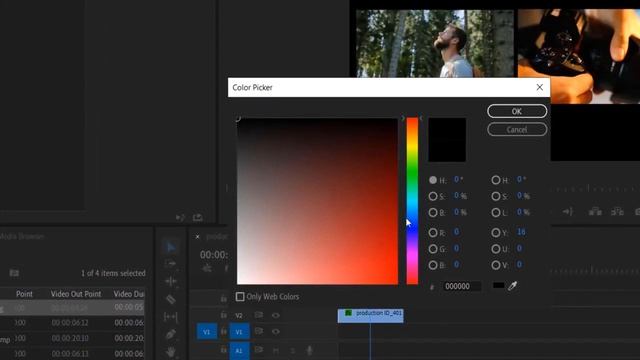Select the Hand tool
Screen dimensions: 640x360
[171, 351]
